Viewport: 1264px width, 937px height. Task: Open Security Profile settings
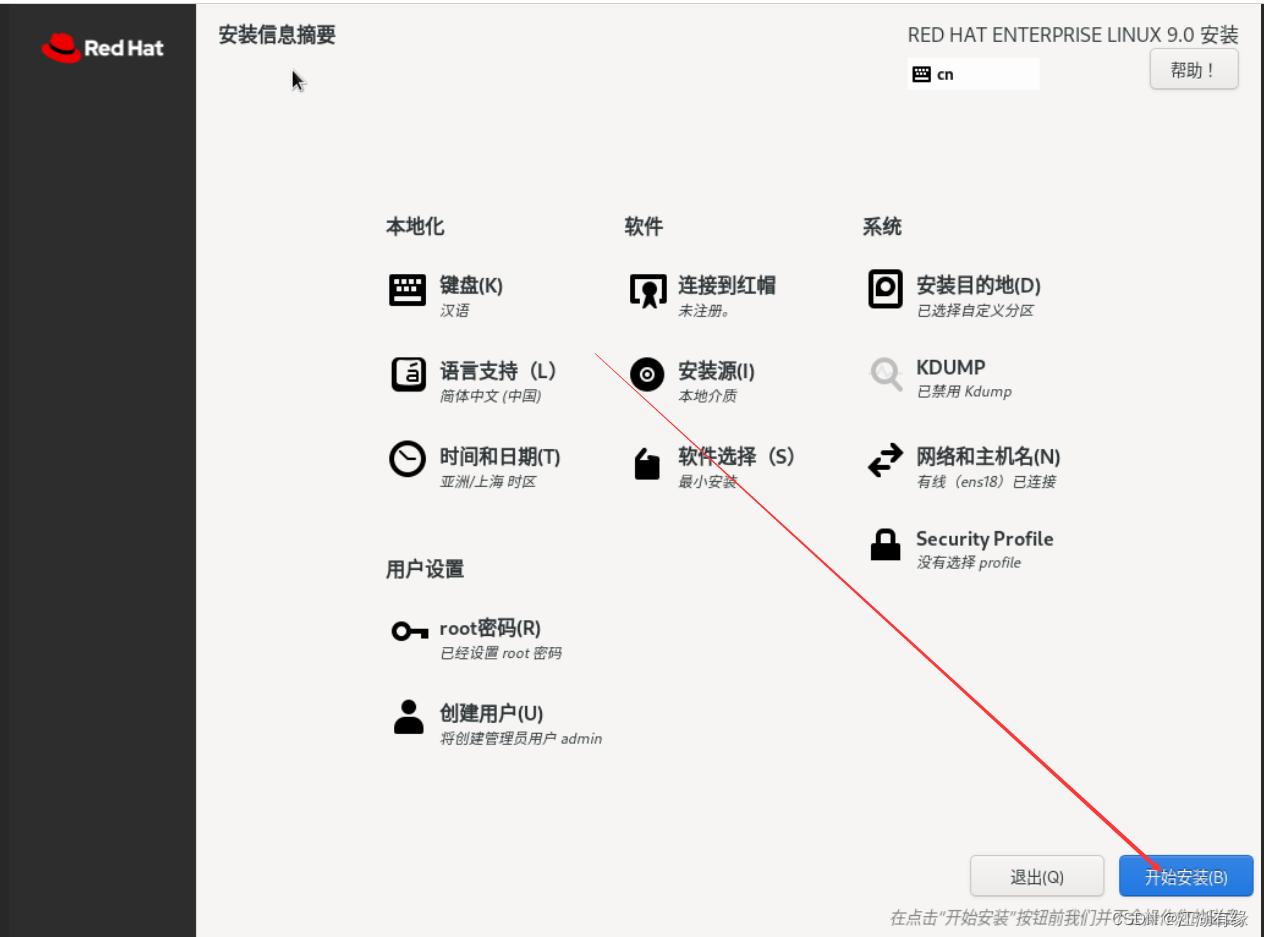[x=984, y=539]
